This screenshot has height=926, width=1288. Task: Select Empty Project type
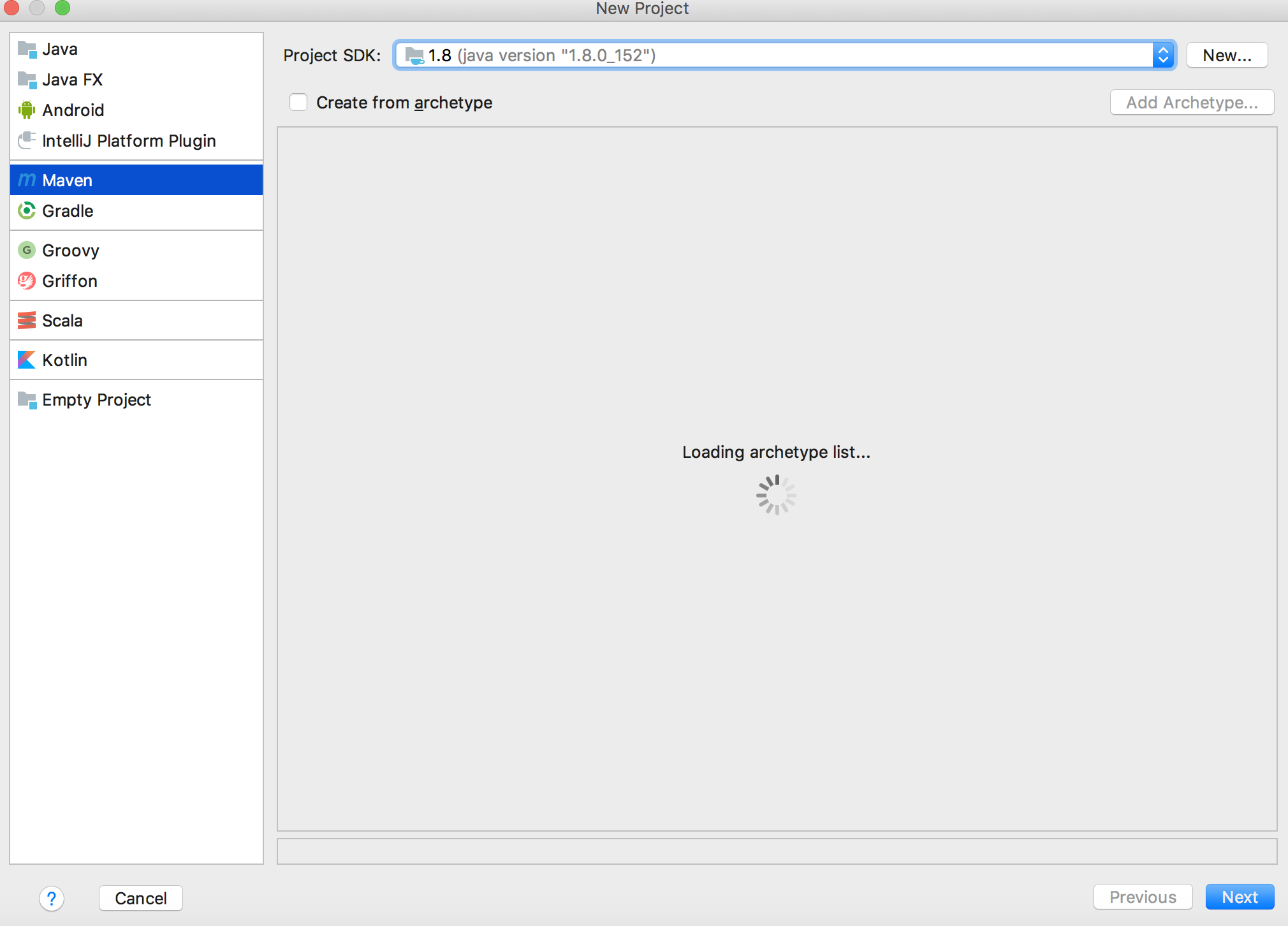coord(136,400)
